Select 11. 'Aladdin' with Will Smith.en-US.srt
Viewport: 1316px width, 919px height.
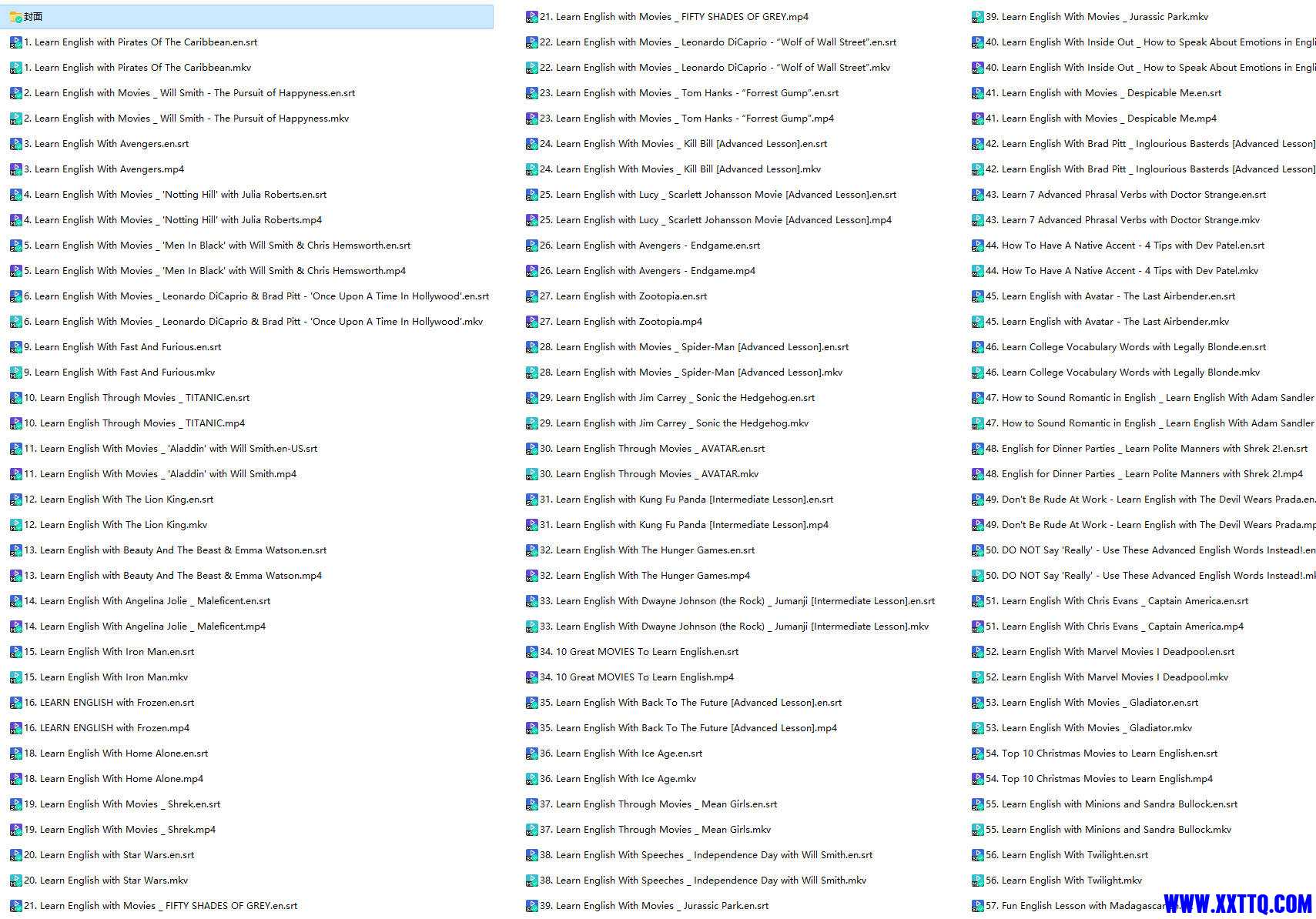(x=171, y=448)
